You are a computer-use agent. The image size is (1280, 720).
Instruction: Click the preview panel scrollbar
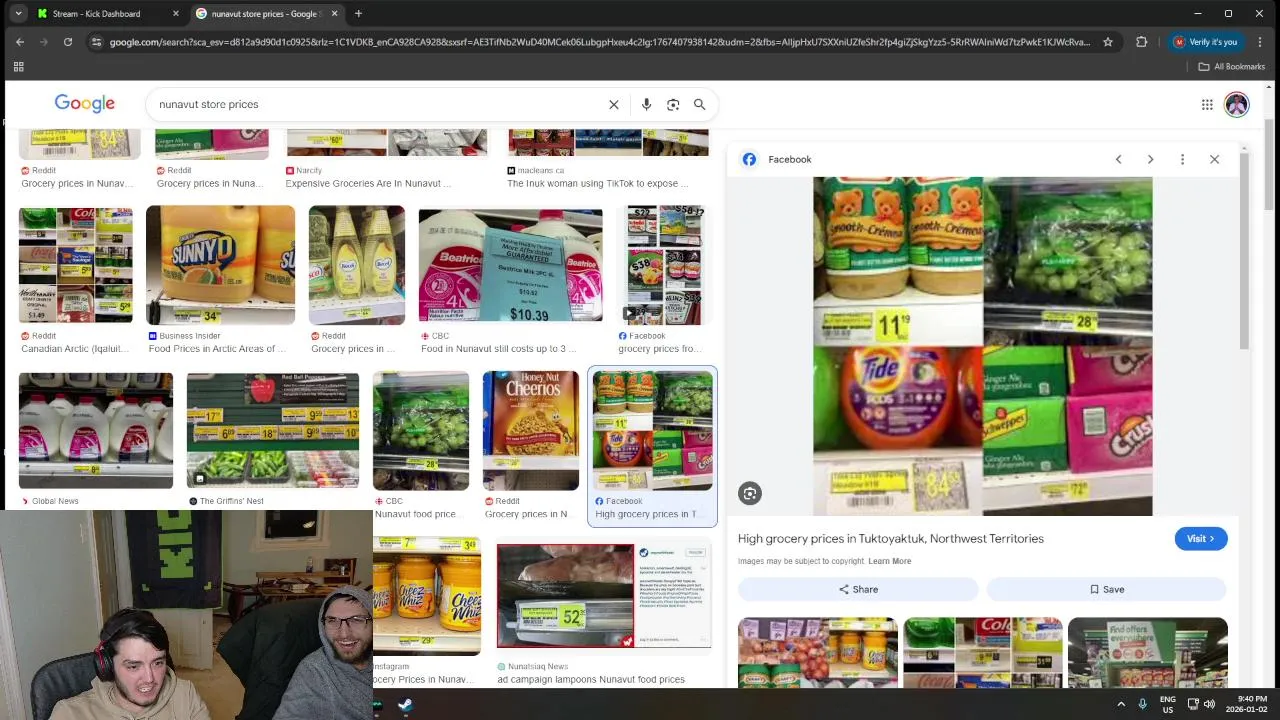click(1244, 250)
